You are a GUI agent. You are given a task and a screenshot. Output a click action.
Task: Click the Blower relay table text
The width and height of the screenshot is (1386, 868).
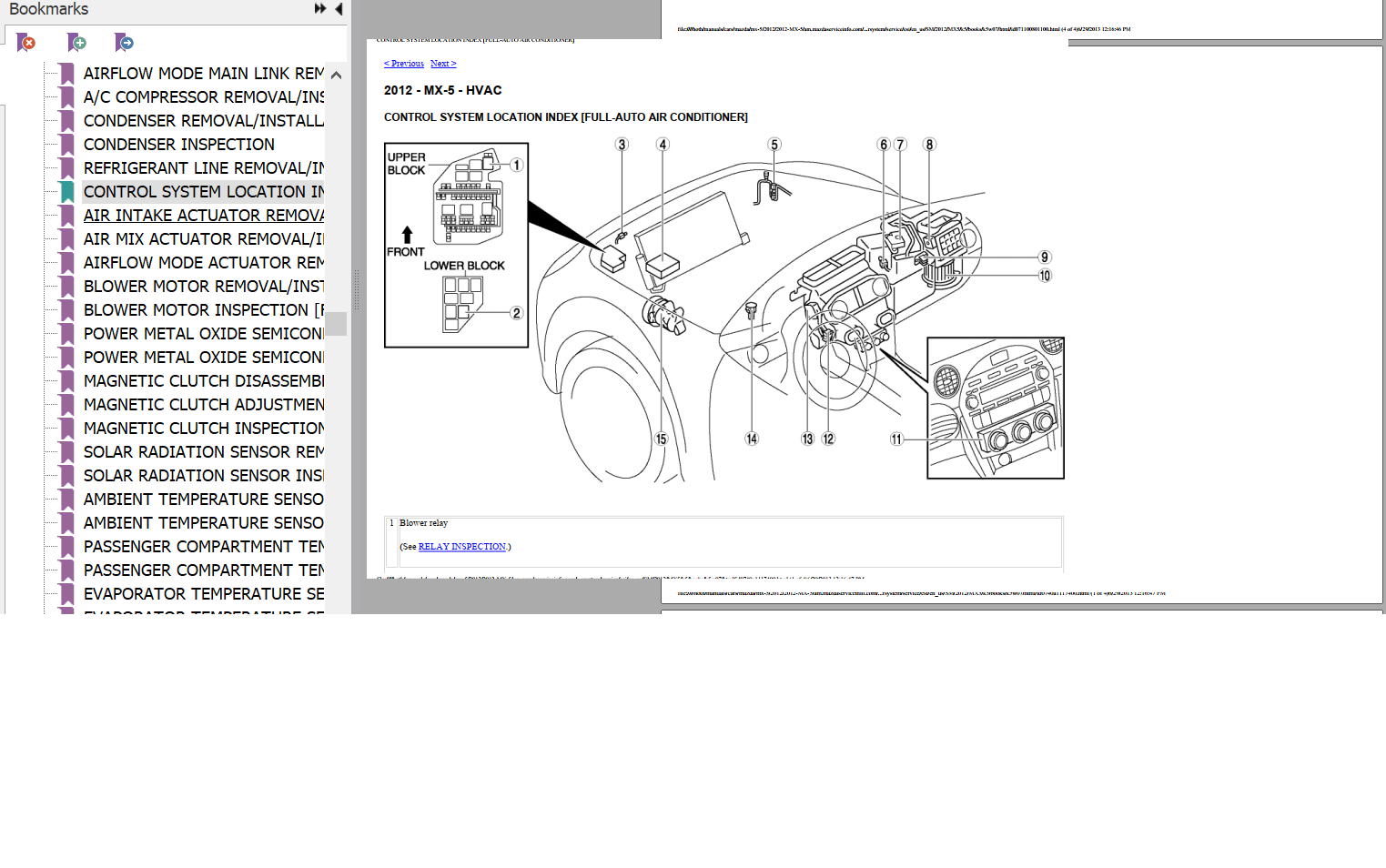pyautogui.click(x=423, y=523)
